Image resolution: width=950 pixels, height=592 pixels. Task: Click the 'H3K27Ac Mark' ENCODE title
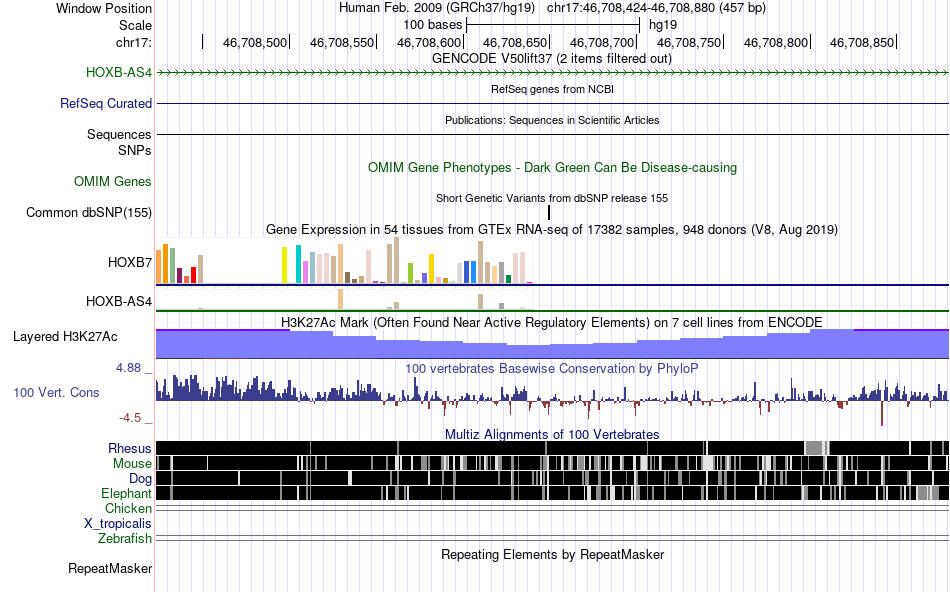tap(552, 322)
